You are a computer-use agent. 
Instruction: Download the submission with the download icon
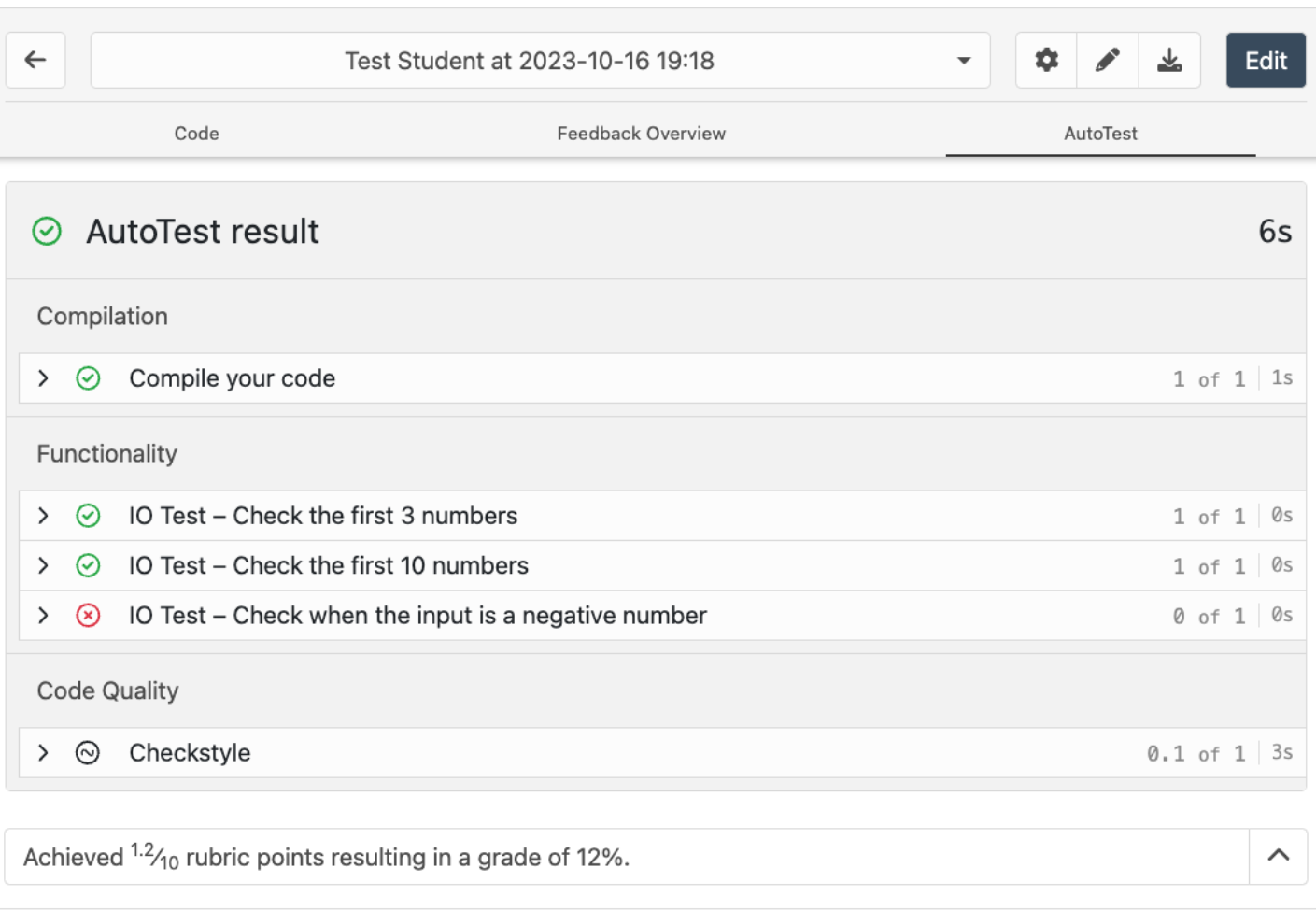pyautogui.click(x=1169, y=61)
